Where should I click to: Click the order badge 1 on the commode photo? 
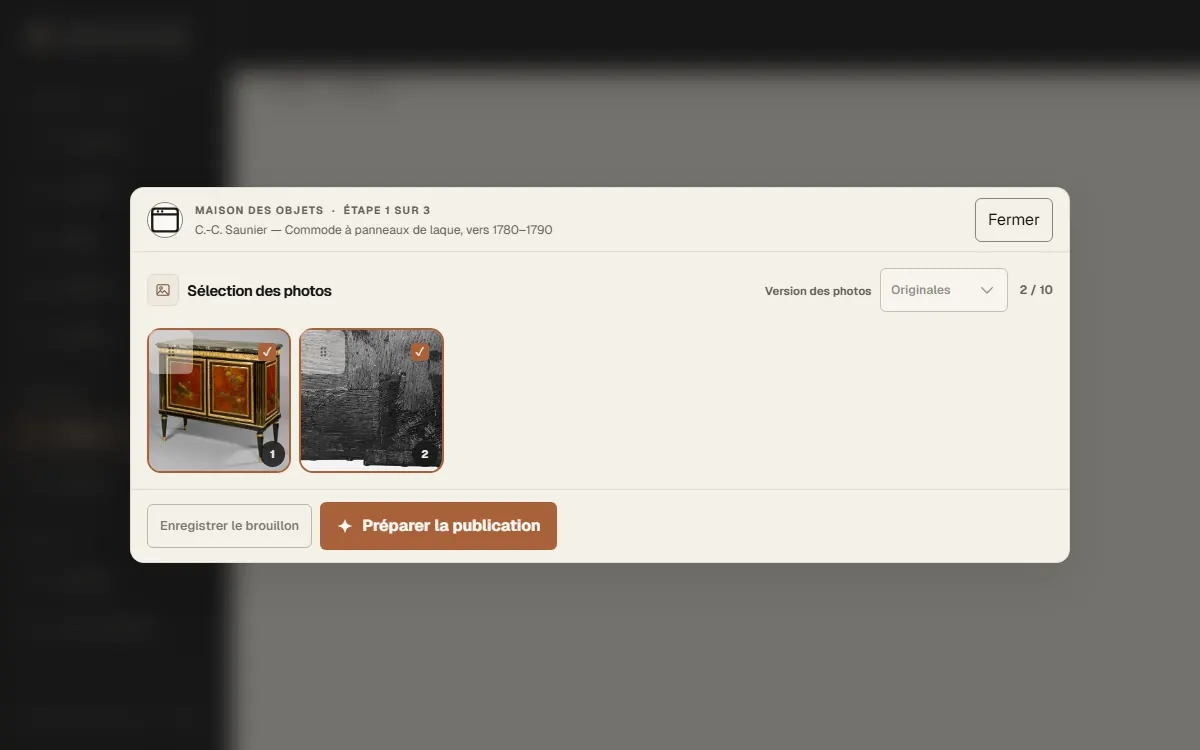pos(272,454)
